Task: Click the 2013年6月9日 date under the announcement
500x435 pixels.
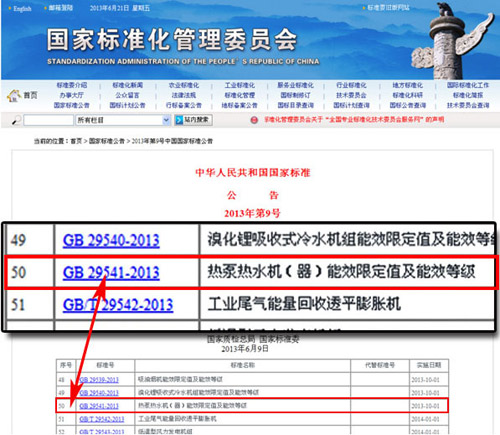Action: point(245,349)
